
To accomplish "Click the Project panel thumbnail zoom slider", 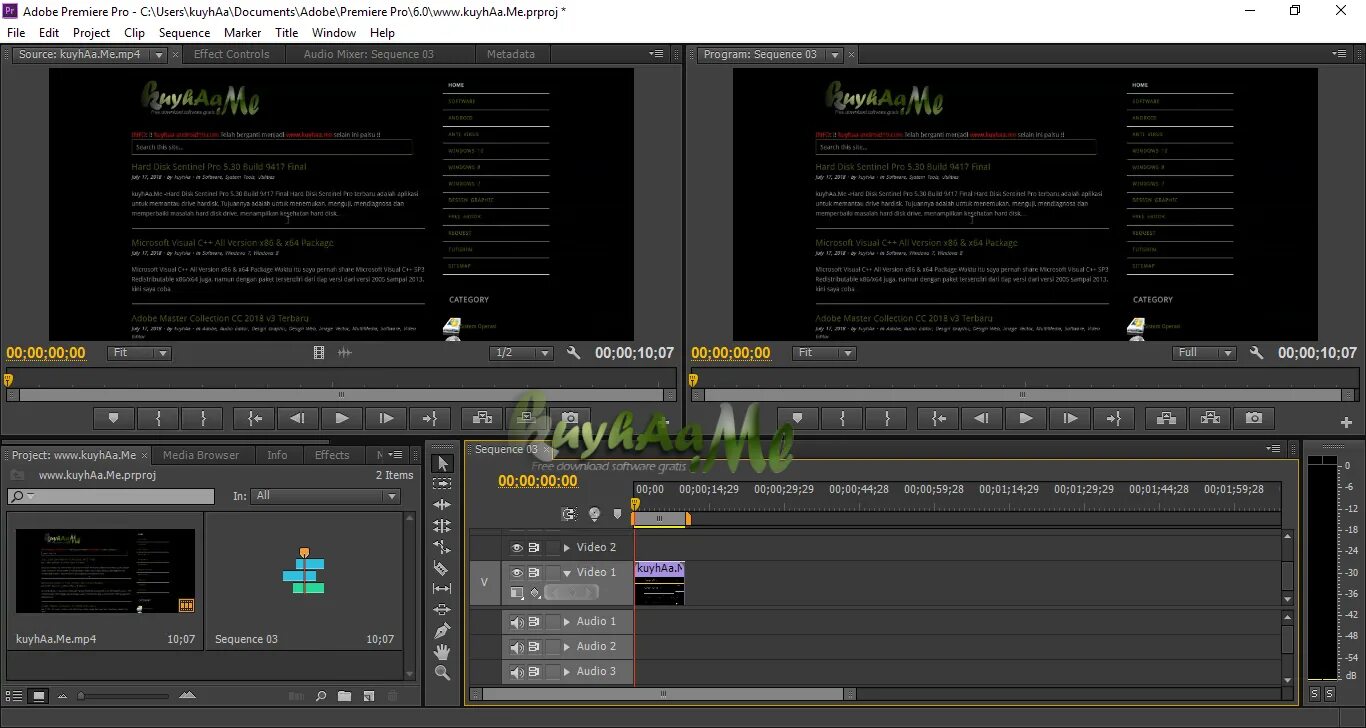I will 123,696.
